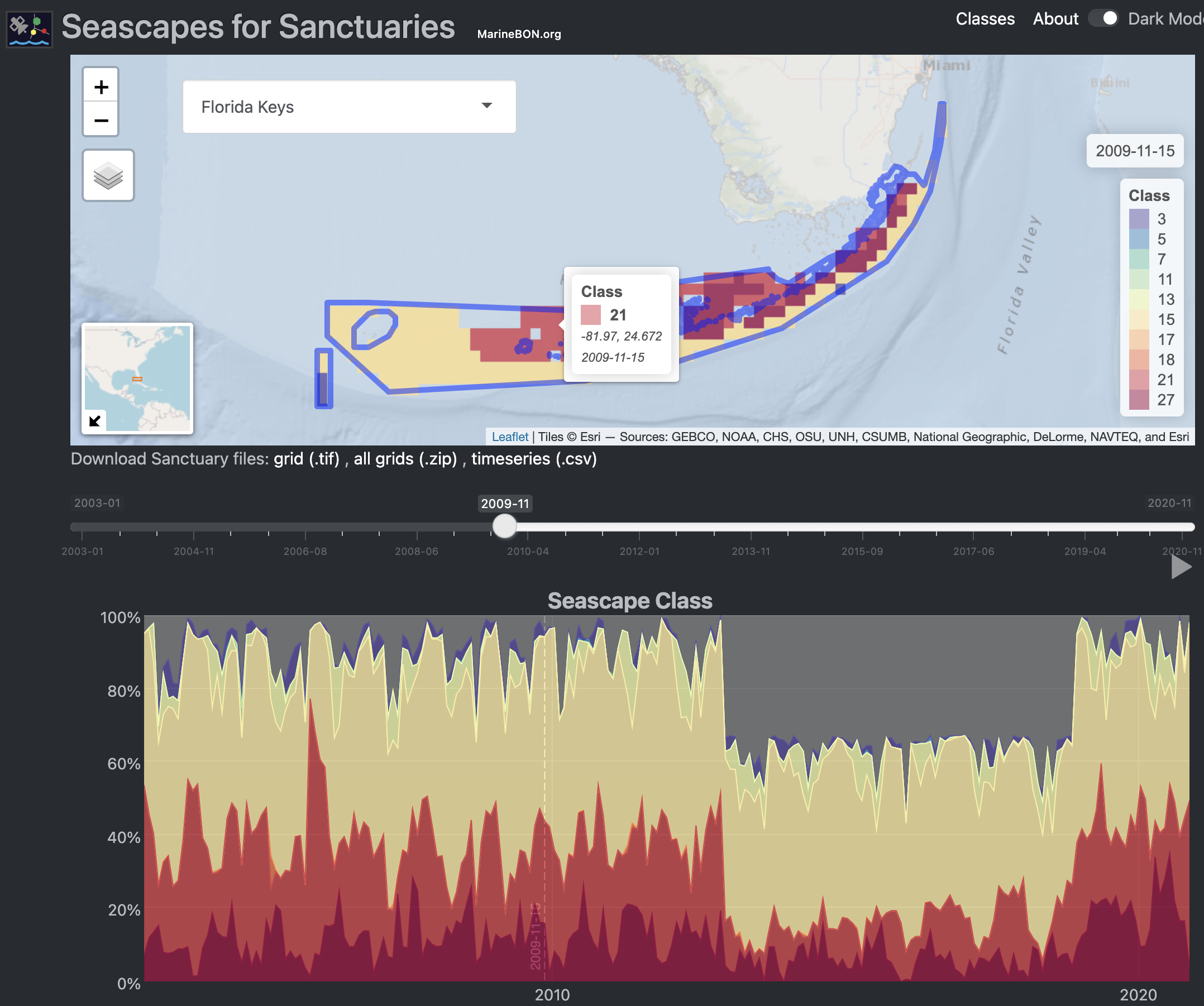Click the Seascapes satellite logo icon
1204x1006 pixels.
29,28
